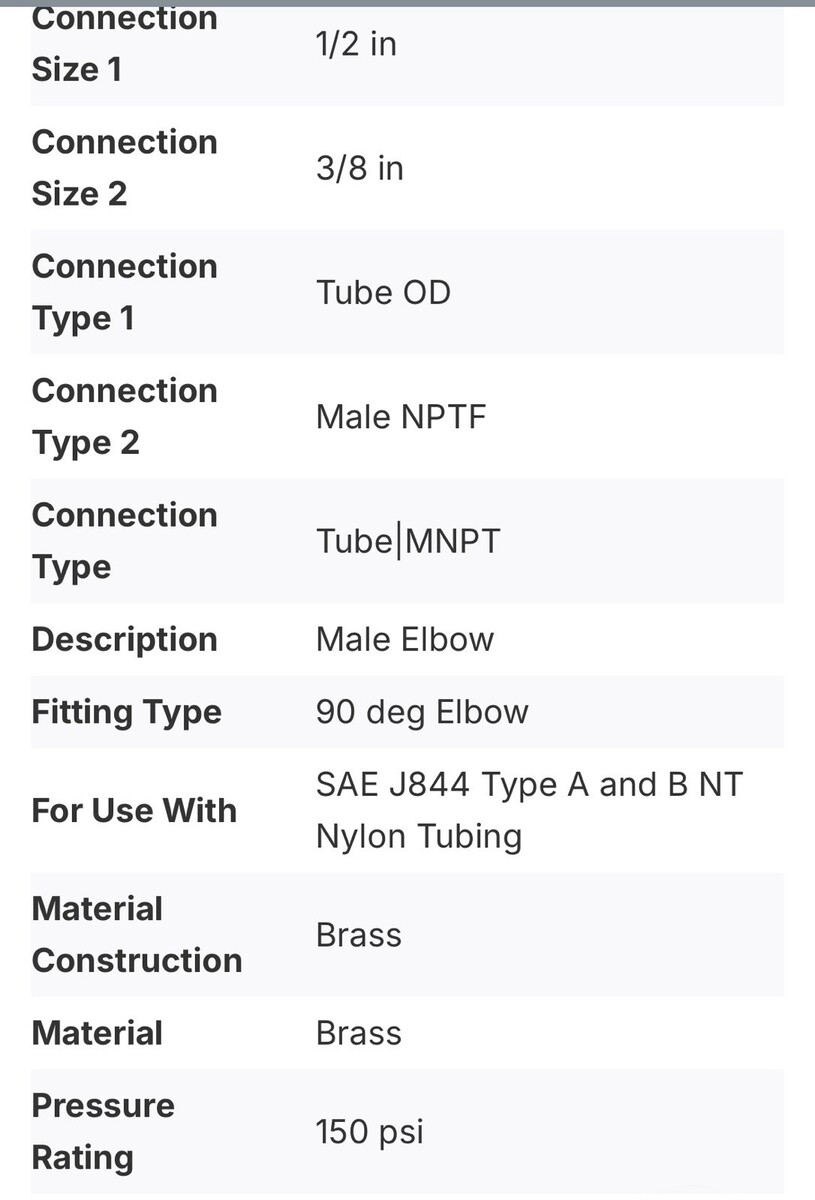Tap the "Connection Type 1" label

[124, 292]
